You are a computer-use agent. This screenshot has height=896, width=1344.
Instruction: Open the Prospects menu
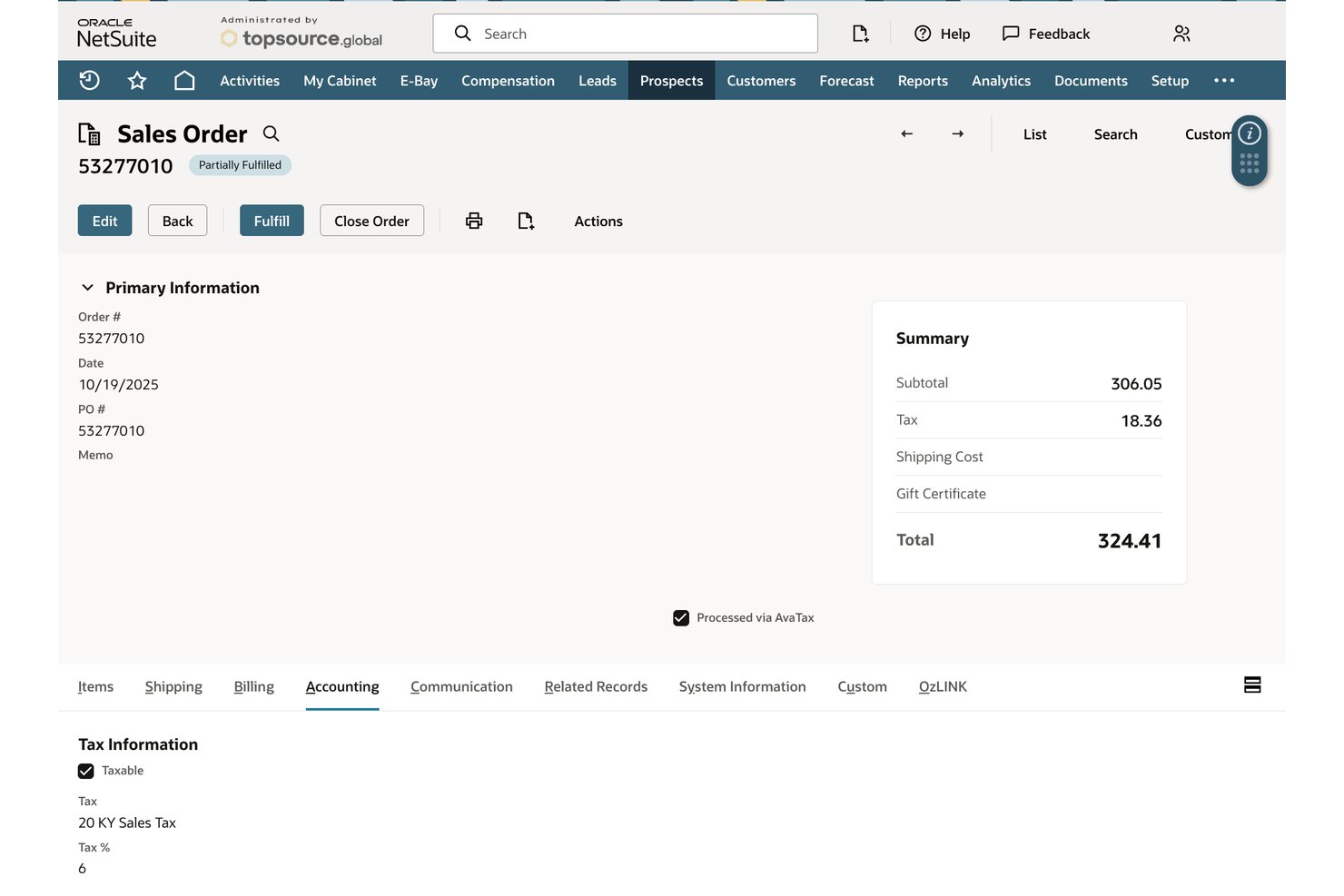pyautogui.click(x=671, y=81)
